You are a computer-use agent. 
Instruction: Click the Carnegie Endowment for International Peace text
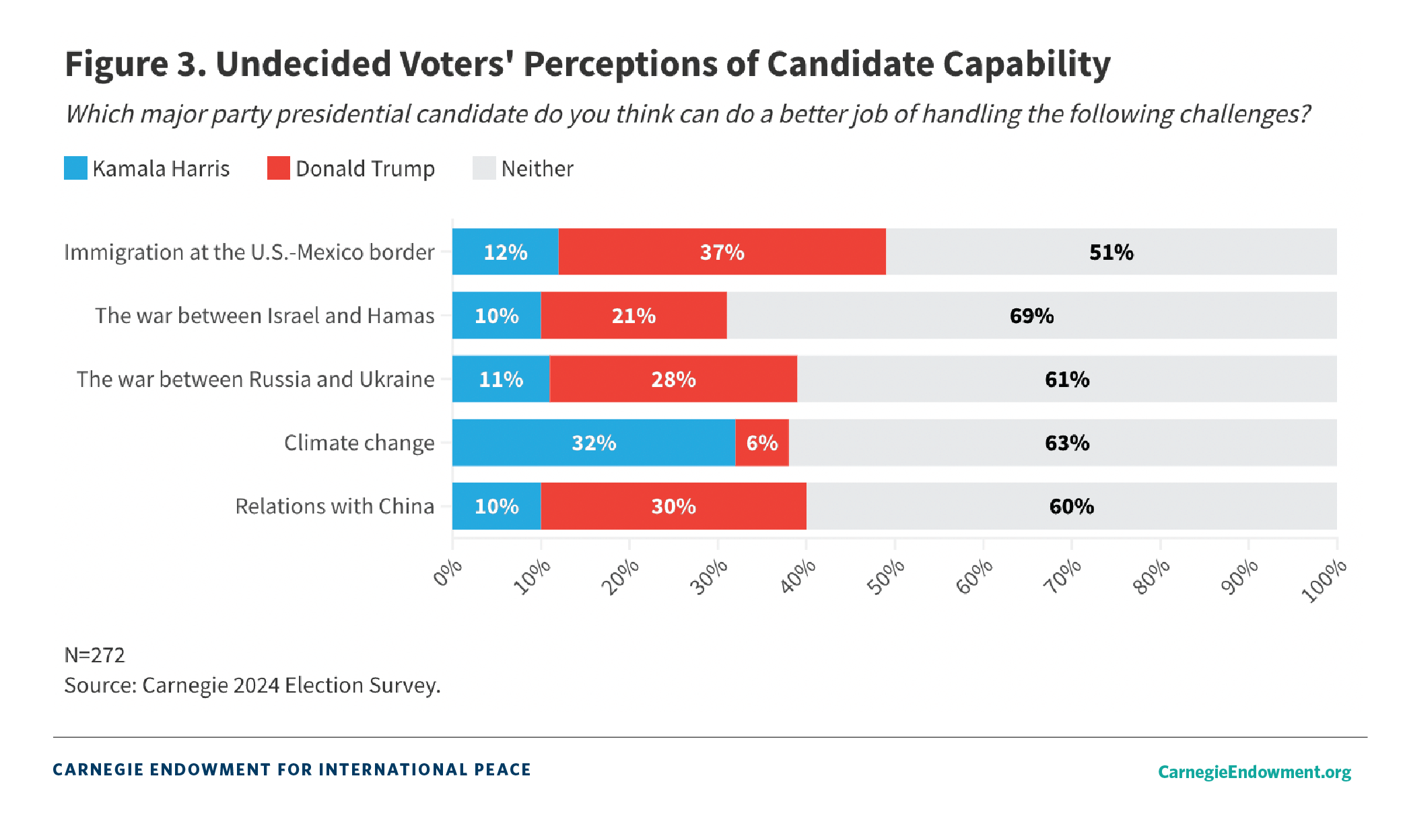[292, 769]
